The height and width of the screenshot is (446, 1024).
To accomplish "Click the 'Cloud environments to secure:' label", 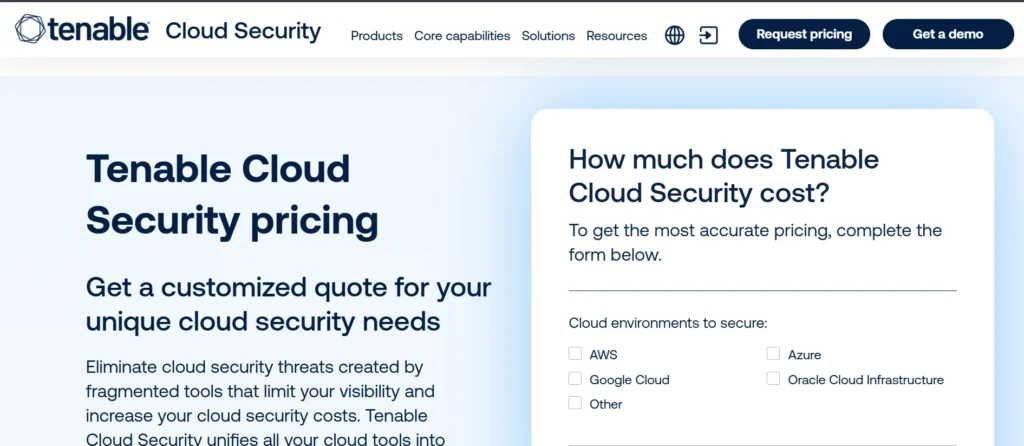I will point(668,323).
